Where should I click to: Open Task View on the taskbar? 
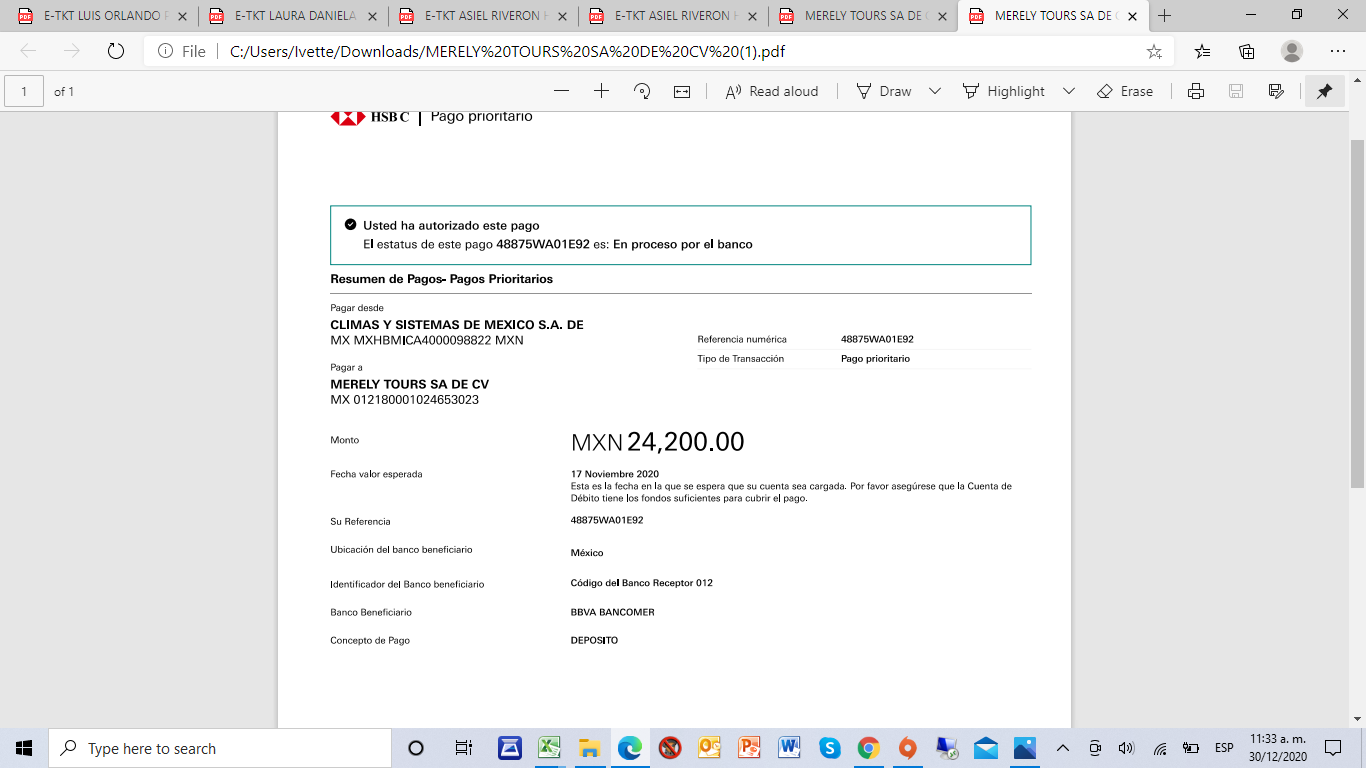463,748
